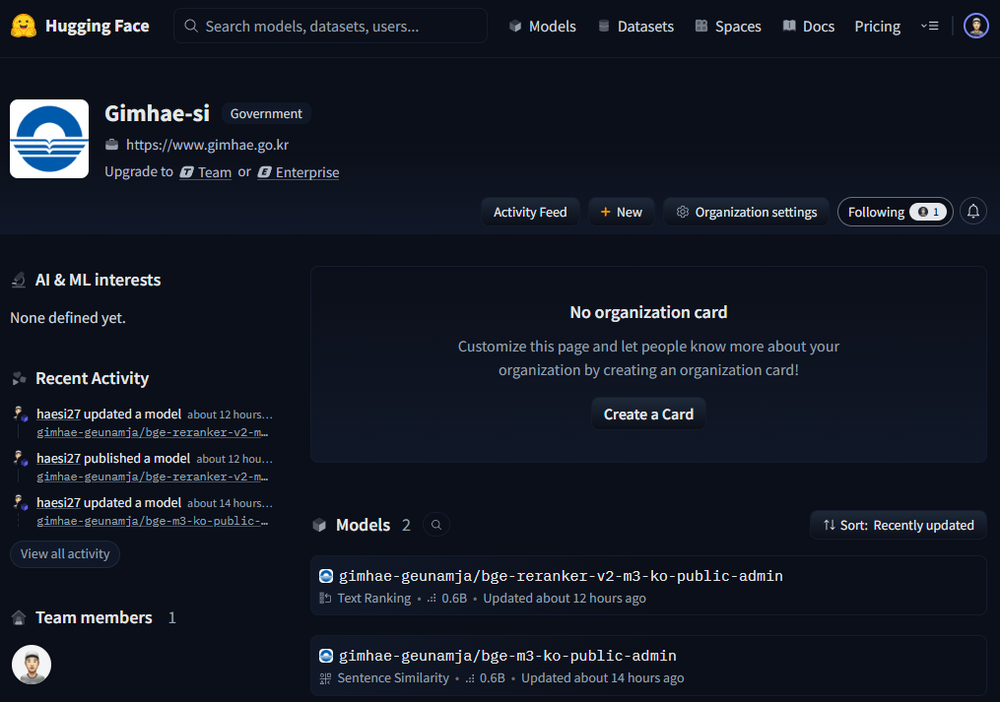The height and width of the screenshot is (702, 1000).
Task: Click the Government organization type badge
Action: point(266,113)
